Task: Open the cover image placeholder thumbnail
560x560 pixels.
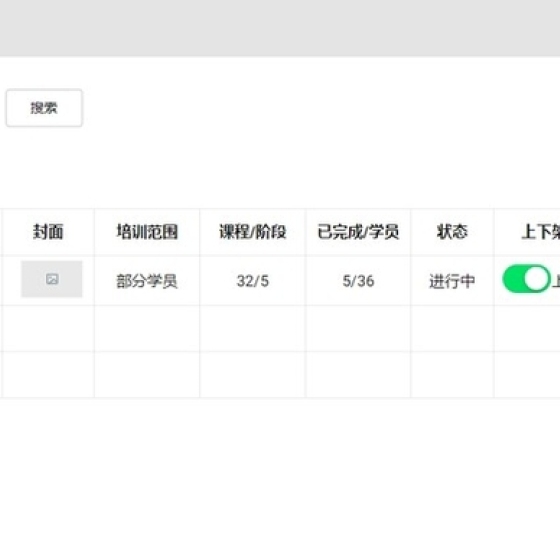Action: click(52, 279)
